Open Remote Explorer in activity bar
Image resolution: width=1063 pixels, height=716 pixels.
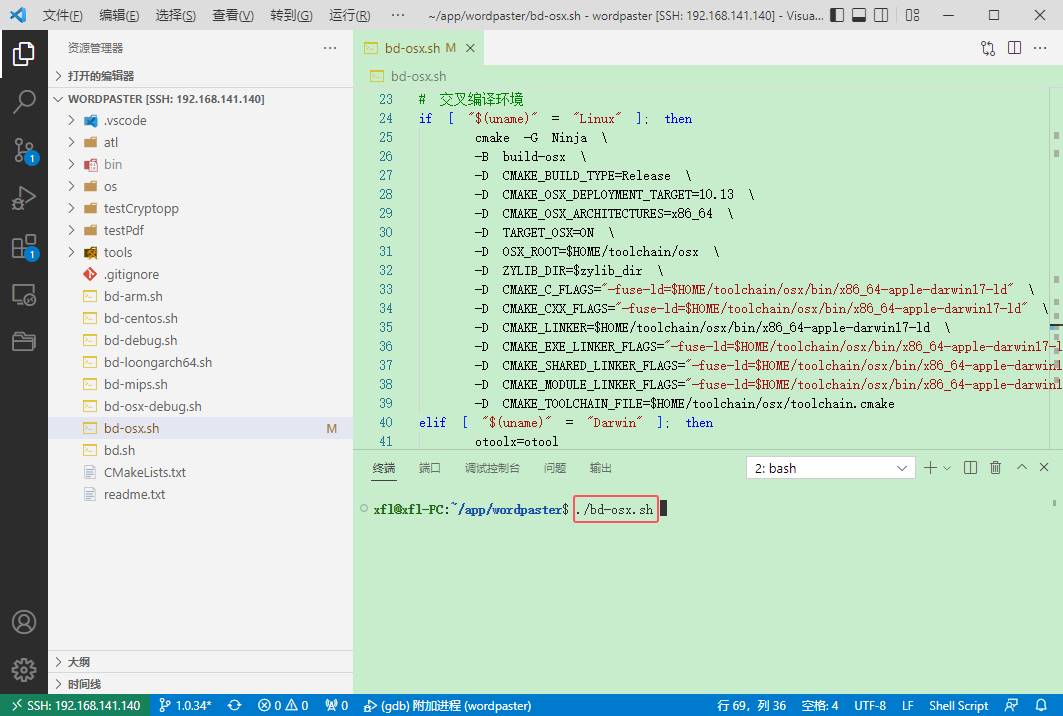coord(24,295)
